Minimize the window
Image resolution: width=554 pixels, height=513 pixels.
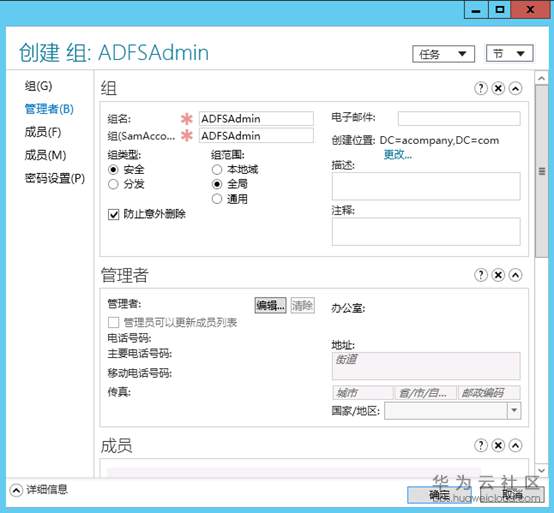(476, 10)
